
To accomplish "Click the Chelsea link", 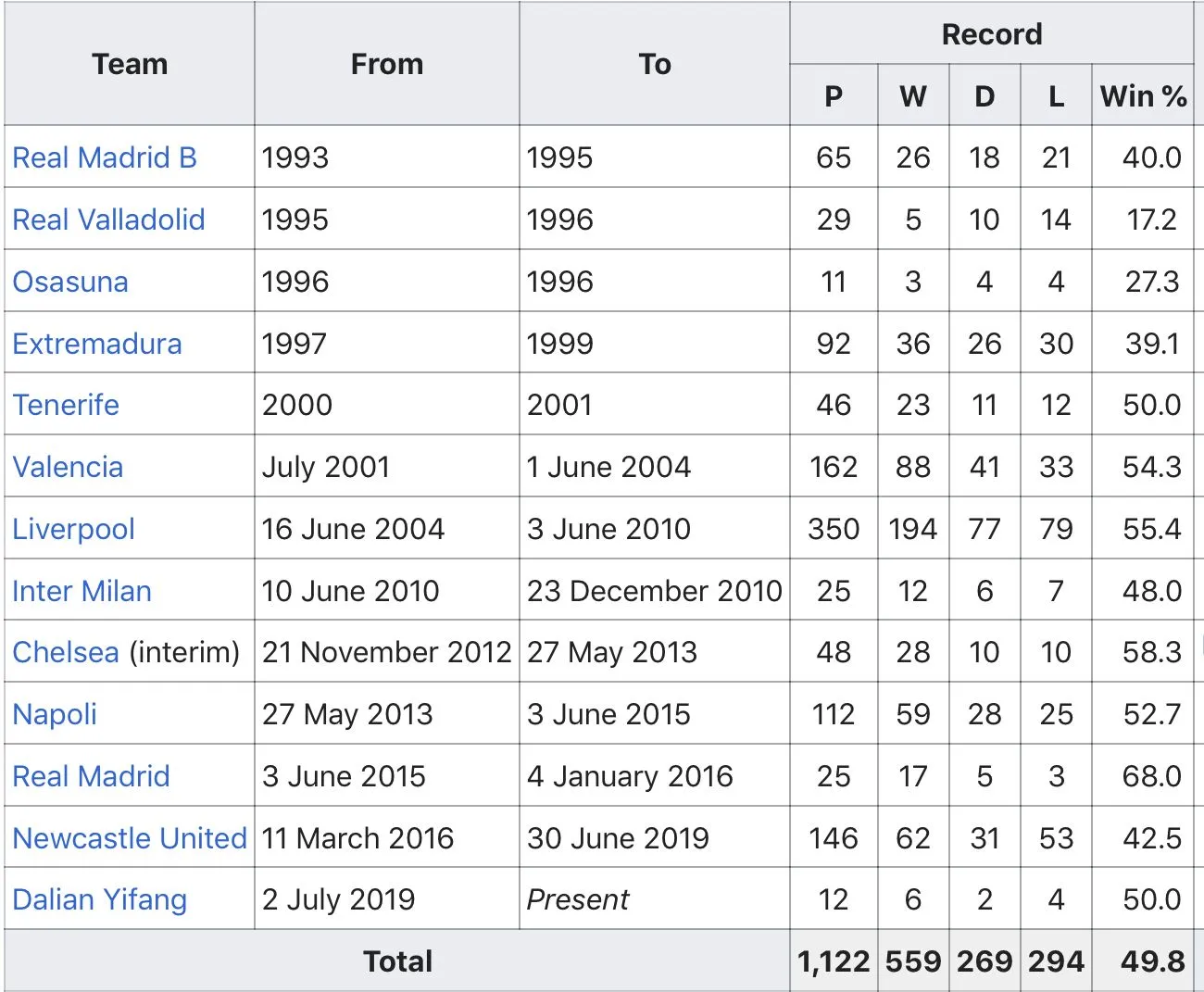I will (x=66, y=652).
